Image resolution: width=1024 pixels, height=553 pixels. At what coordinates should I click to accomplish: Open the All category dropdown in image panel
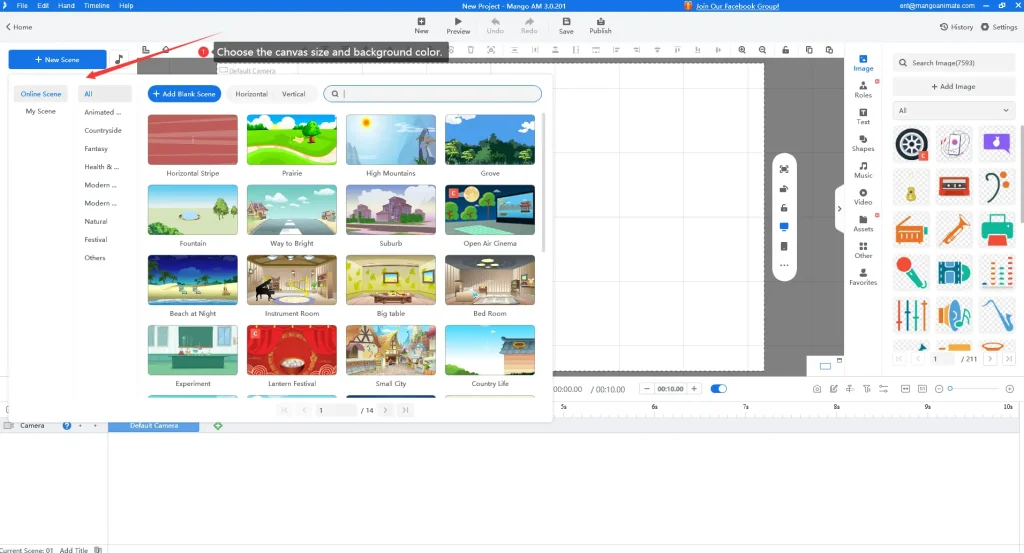pos(953,110)
